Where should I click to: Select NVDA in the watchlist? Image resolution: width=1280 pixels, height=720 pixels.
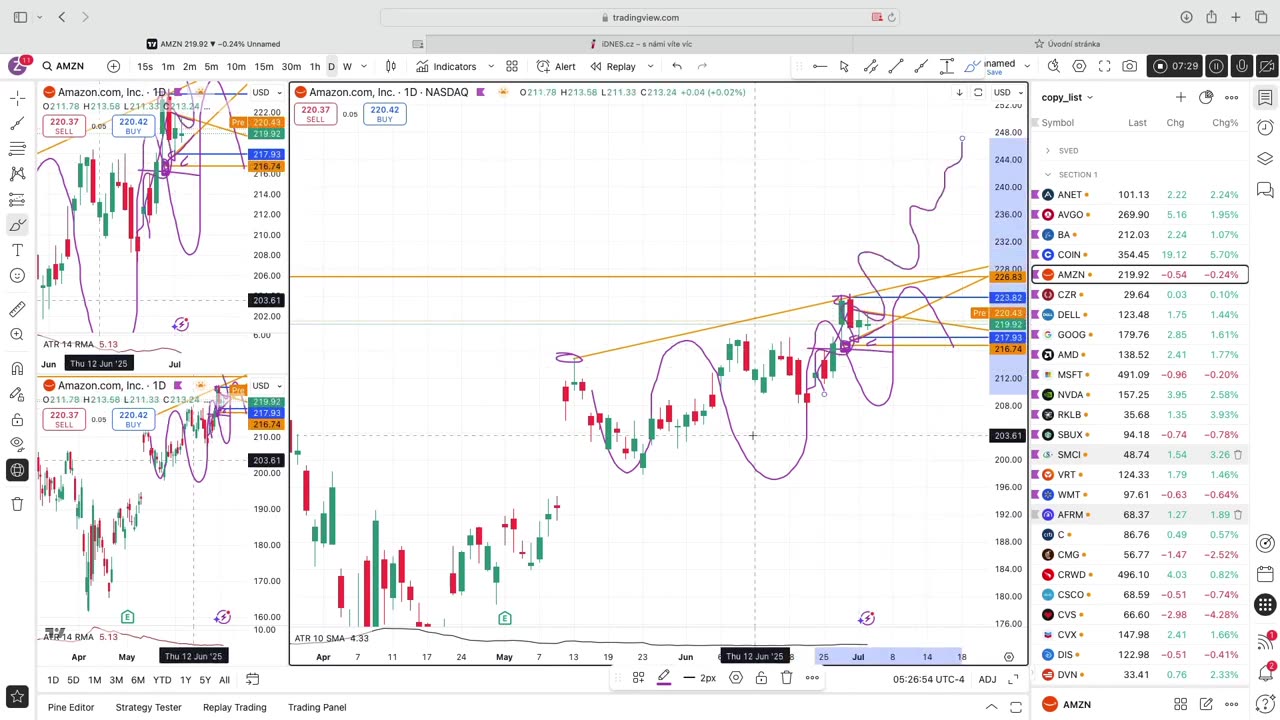pyautogui.click(x=1140, y=395)
